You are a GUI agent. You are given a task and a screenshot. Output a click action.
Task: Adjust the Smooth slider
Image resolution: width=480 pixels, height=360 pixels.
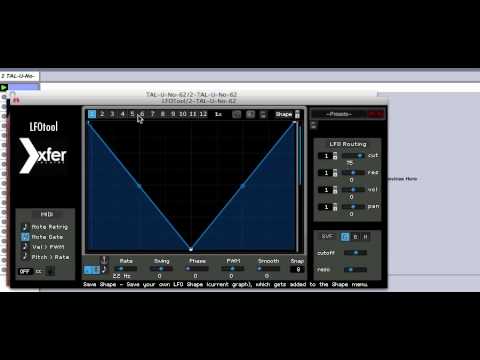[268, 269]
